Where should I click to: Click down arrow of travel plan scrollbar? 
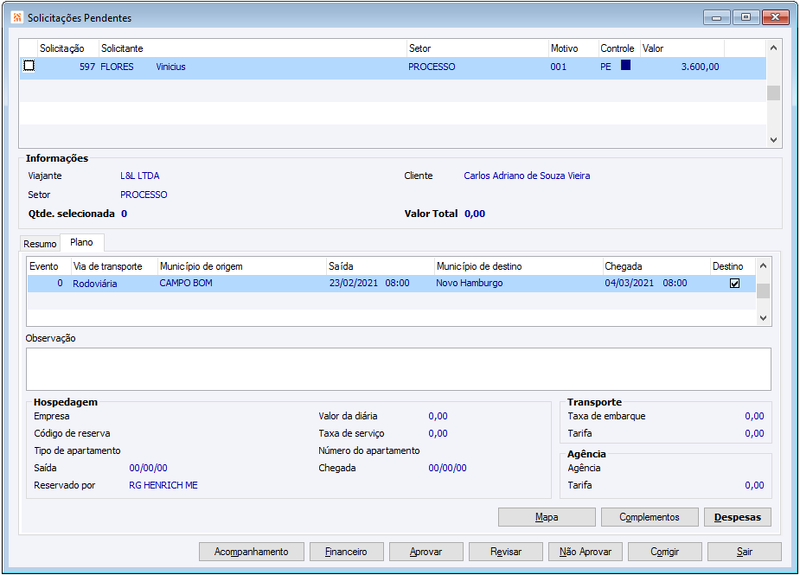tap(763, 318)
